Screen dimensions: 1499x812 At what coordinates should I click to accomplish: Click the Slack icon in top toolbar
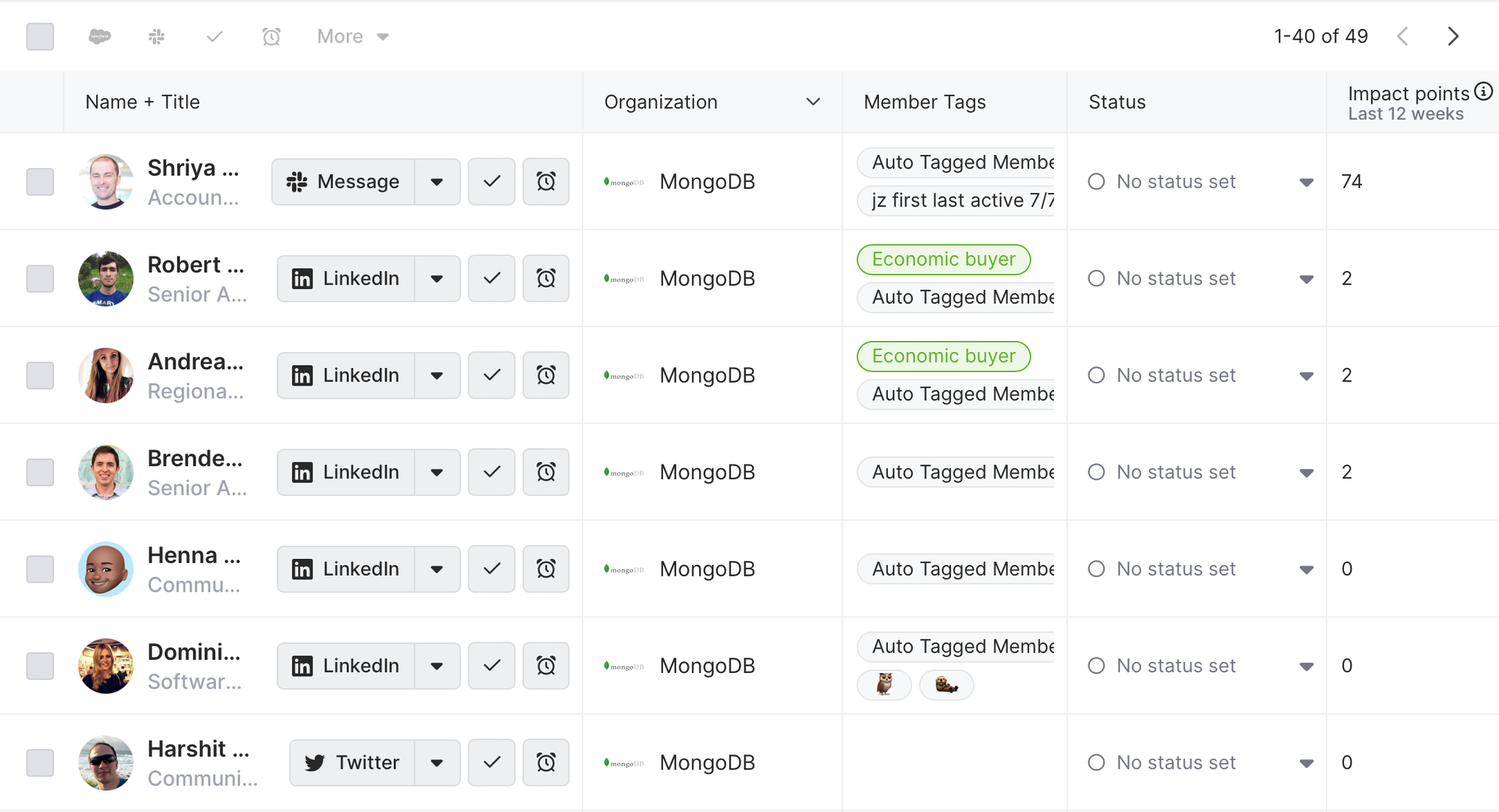pyautogui.click(x=157, y=37)
